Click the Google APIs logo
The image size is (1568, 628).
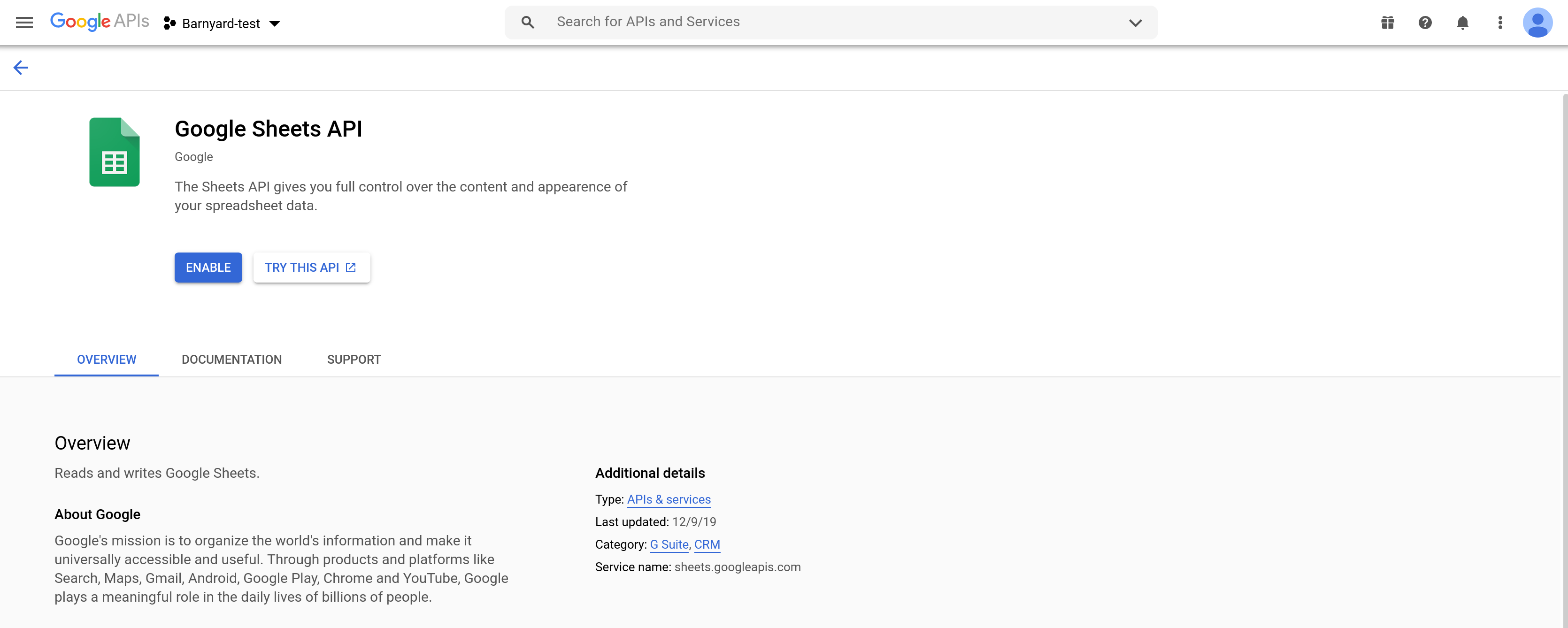tap(99, 21)
